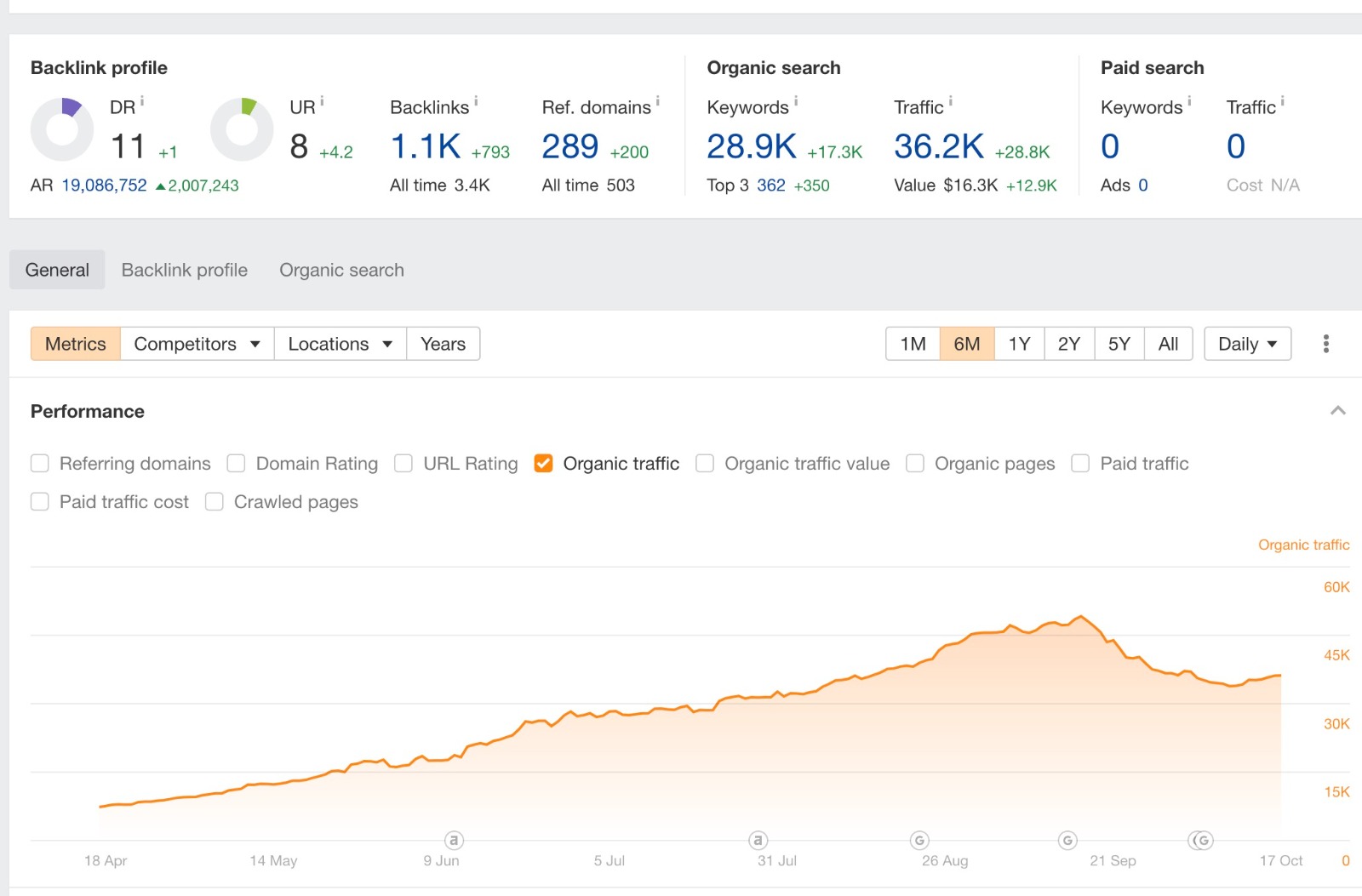Click the 'Organic traffic' chart axis label

click(1303, 545)
